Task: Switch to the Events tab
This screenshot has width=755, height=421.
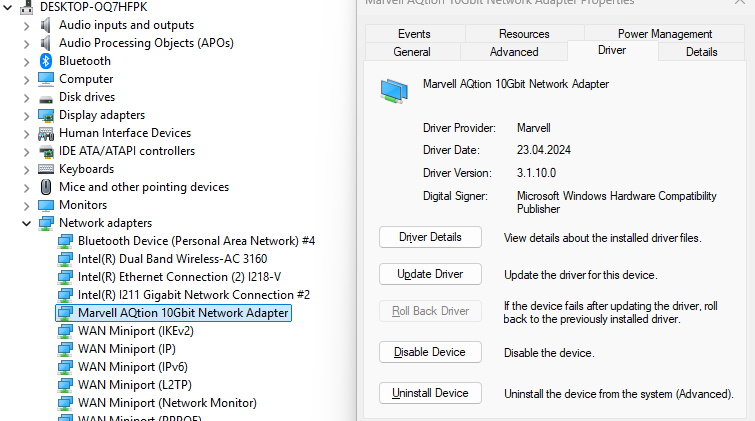Action: [415, 34]
